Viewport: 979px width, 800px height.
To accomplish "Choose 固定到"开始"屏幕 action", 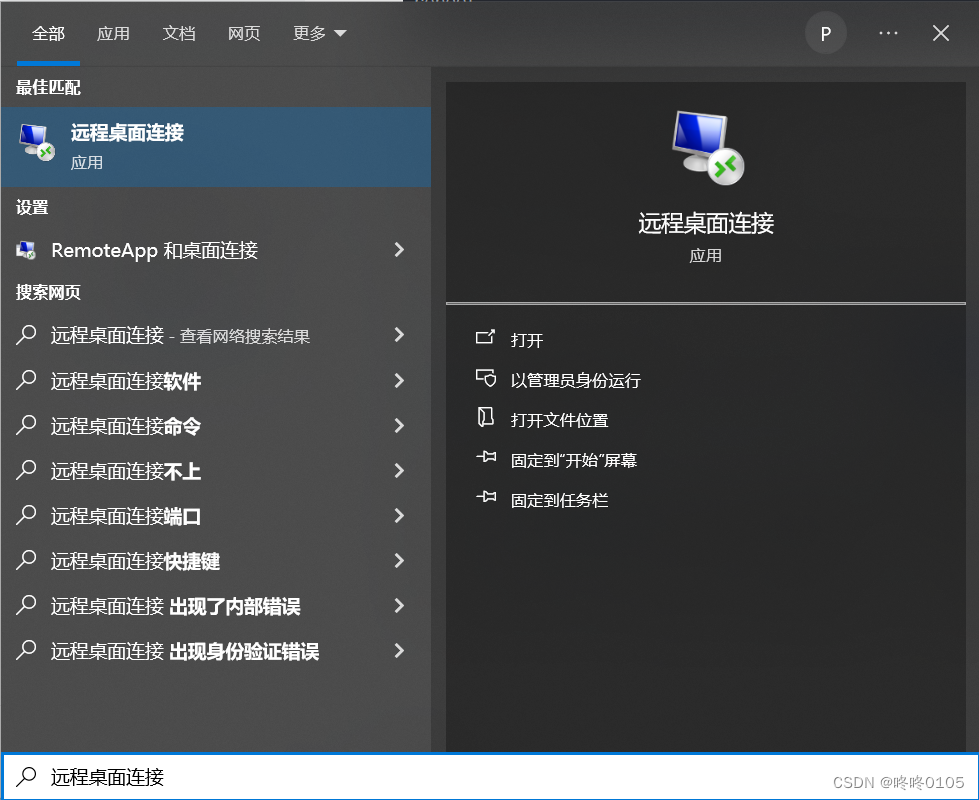I will 574,460.
